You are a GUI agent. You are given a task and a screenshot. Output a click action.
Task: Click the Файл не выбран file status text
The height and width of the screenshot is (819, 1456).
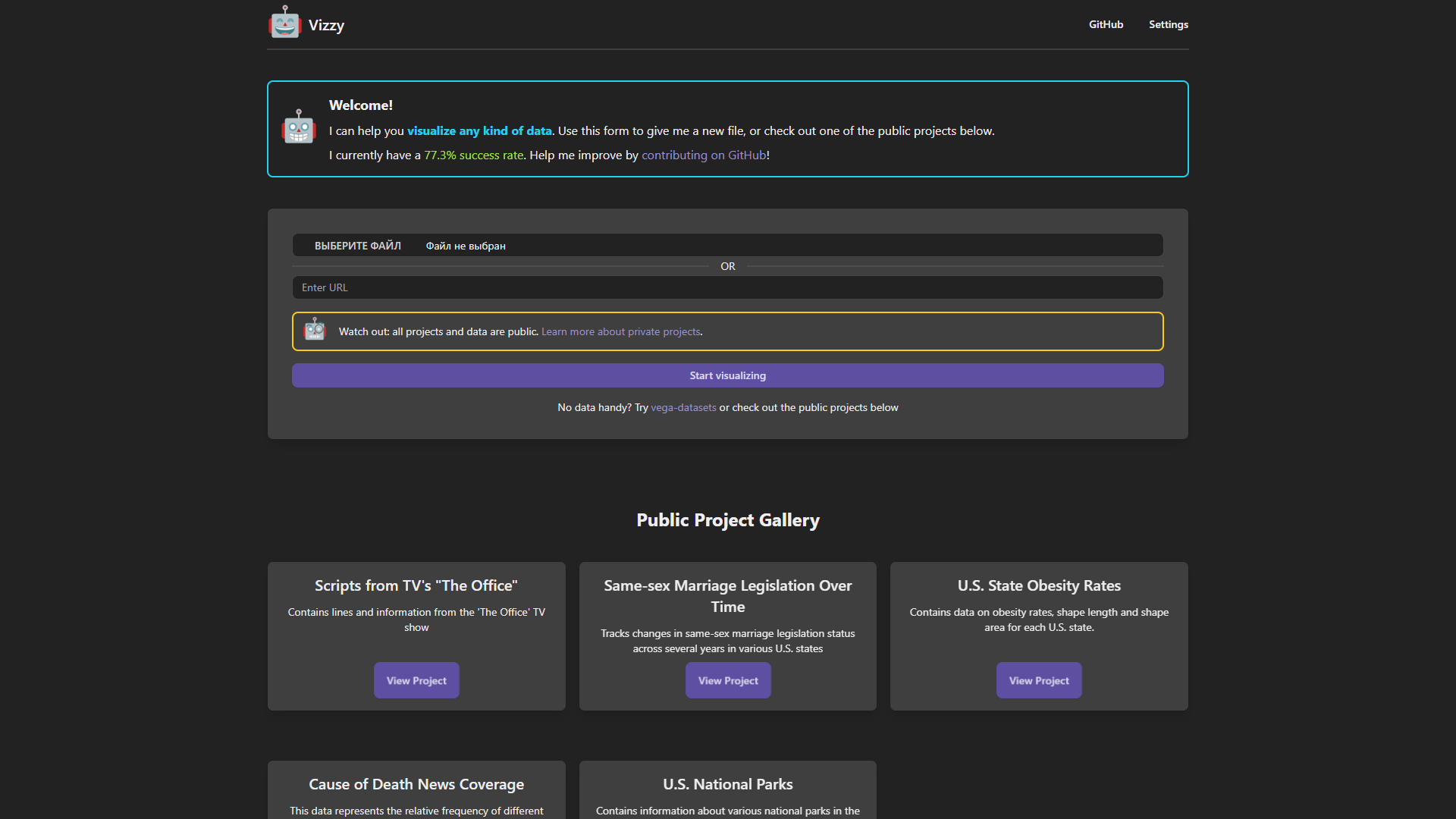click(466, 246)
